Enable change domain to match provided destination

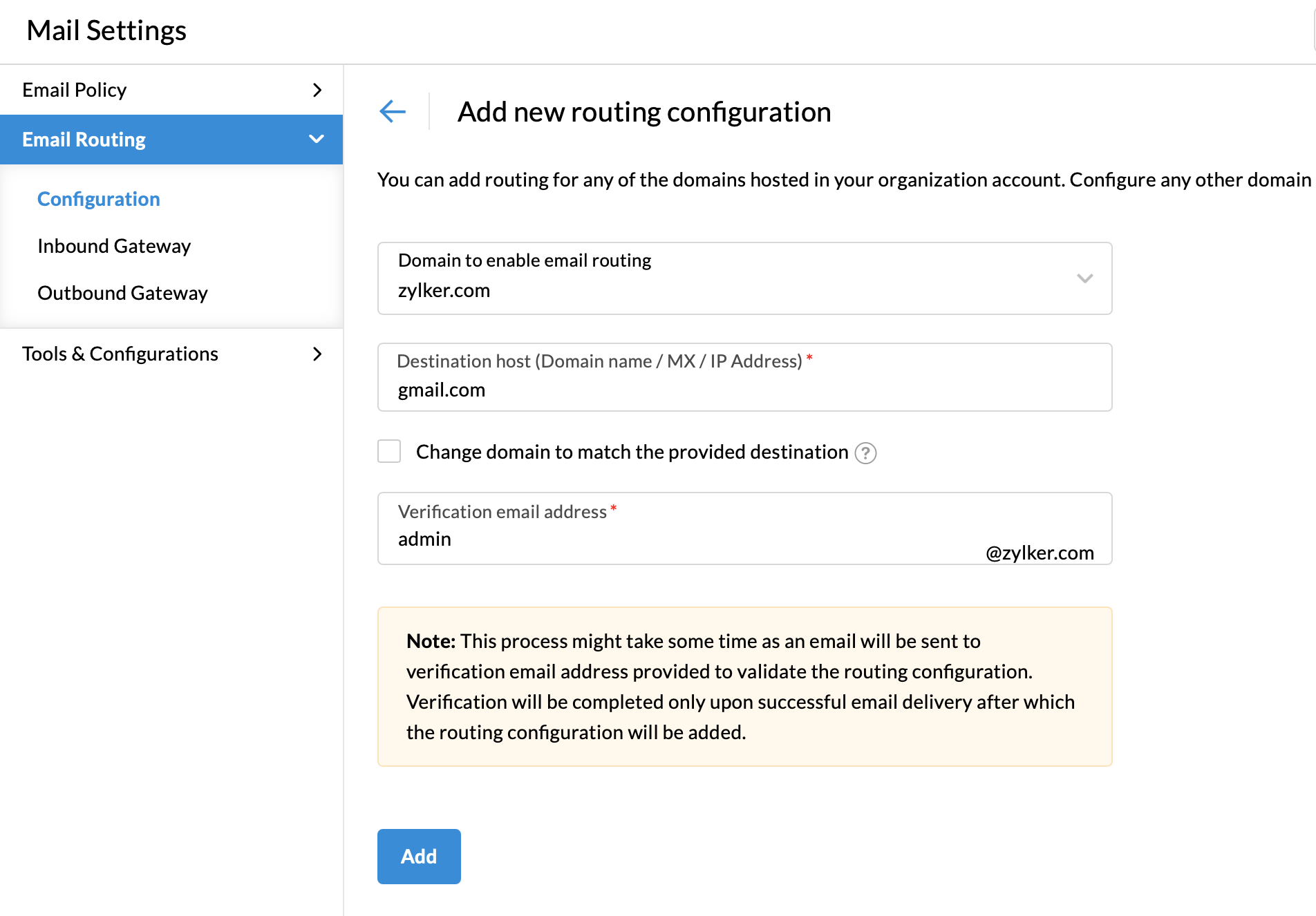pyautogui.click(x=388, y=451)
